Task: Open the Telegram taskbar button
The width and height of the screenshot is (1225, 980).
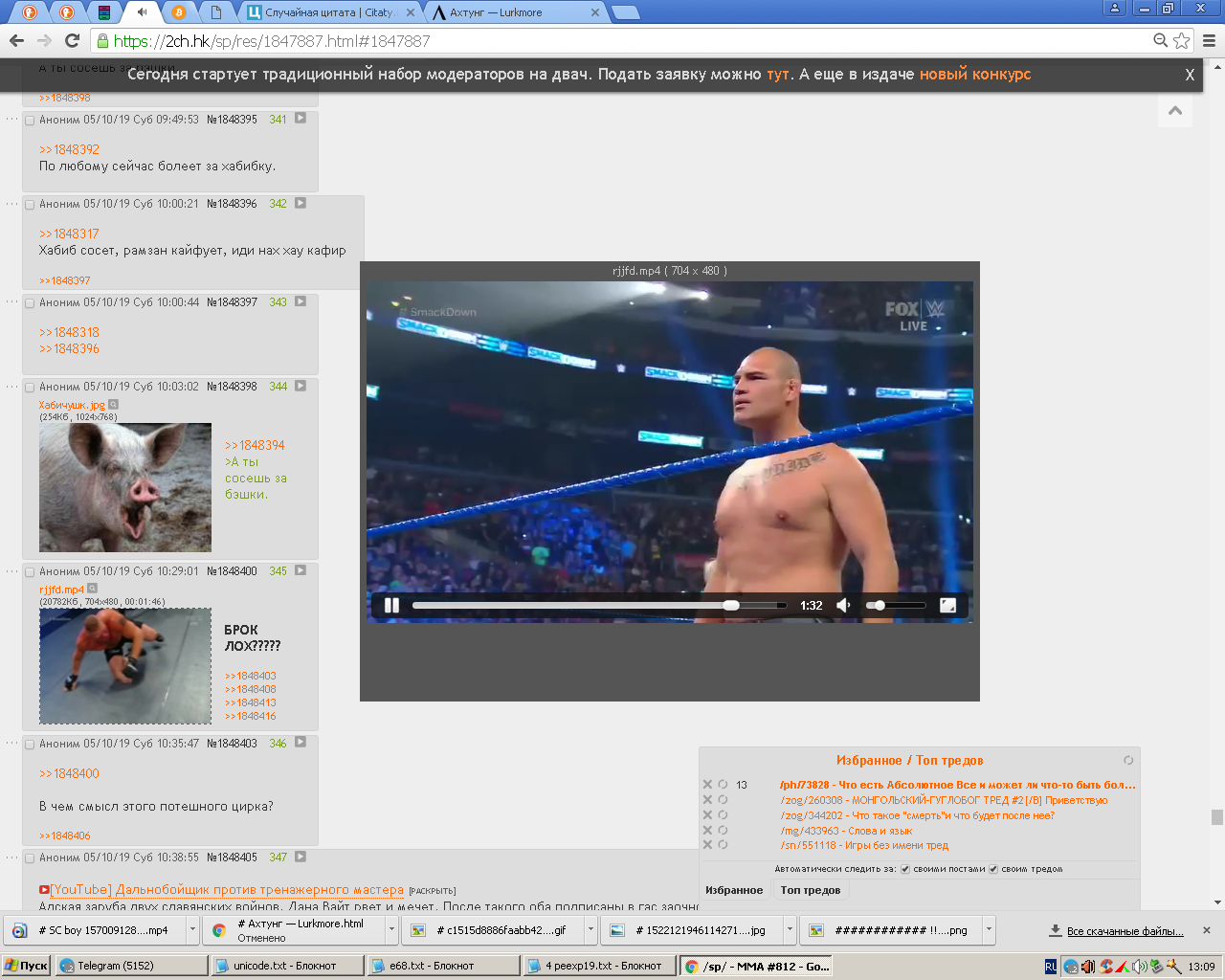Action: 131,966
